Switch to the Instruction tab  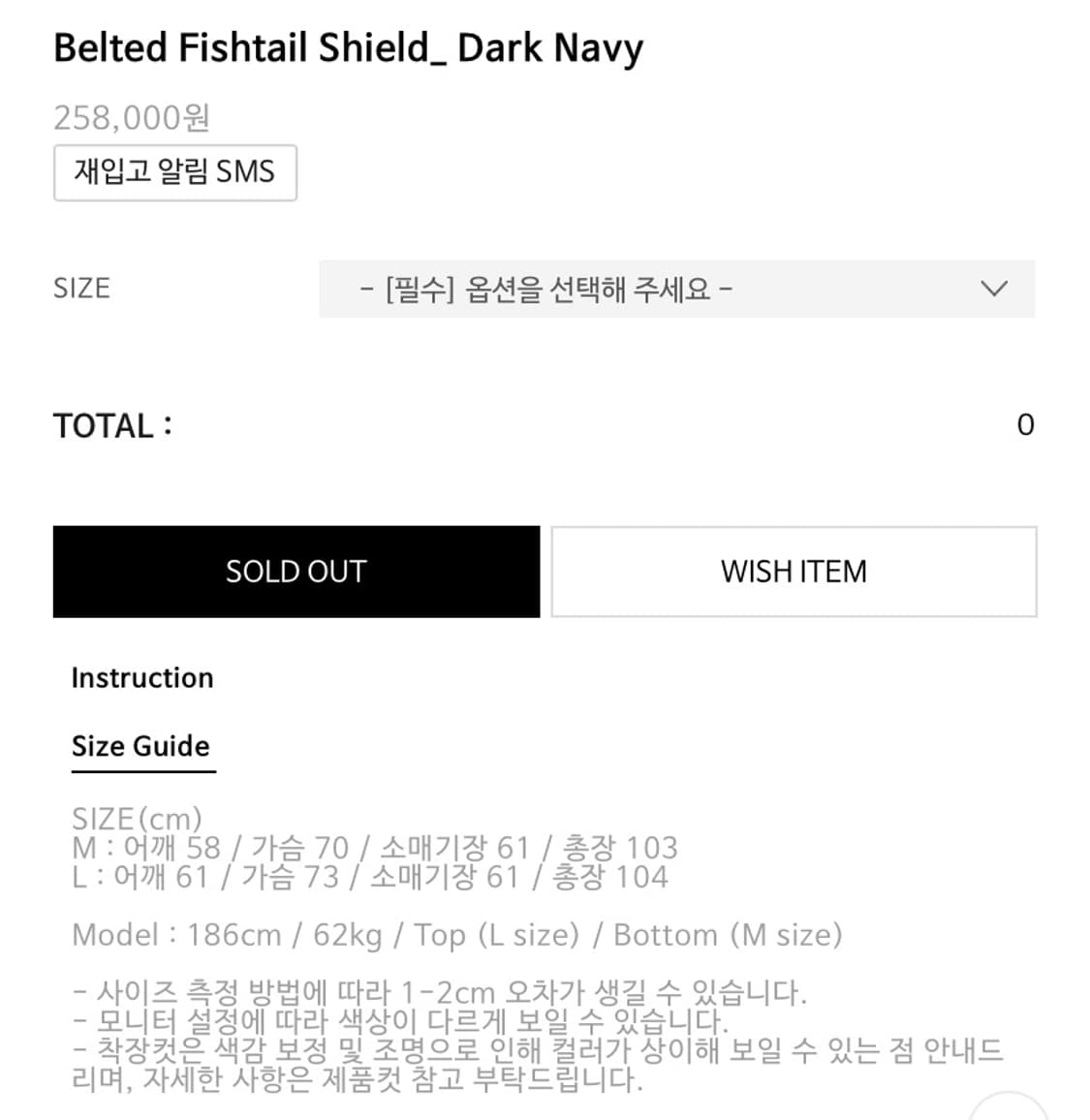tap(142, 678)
